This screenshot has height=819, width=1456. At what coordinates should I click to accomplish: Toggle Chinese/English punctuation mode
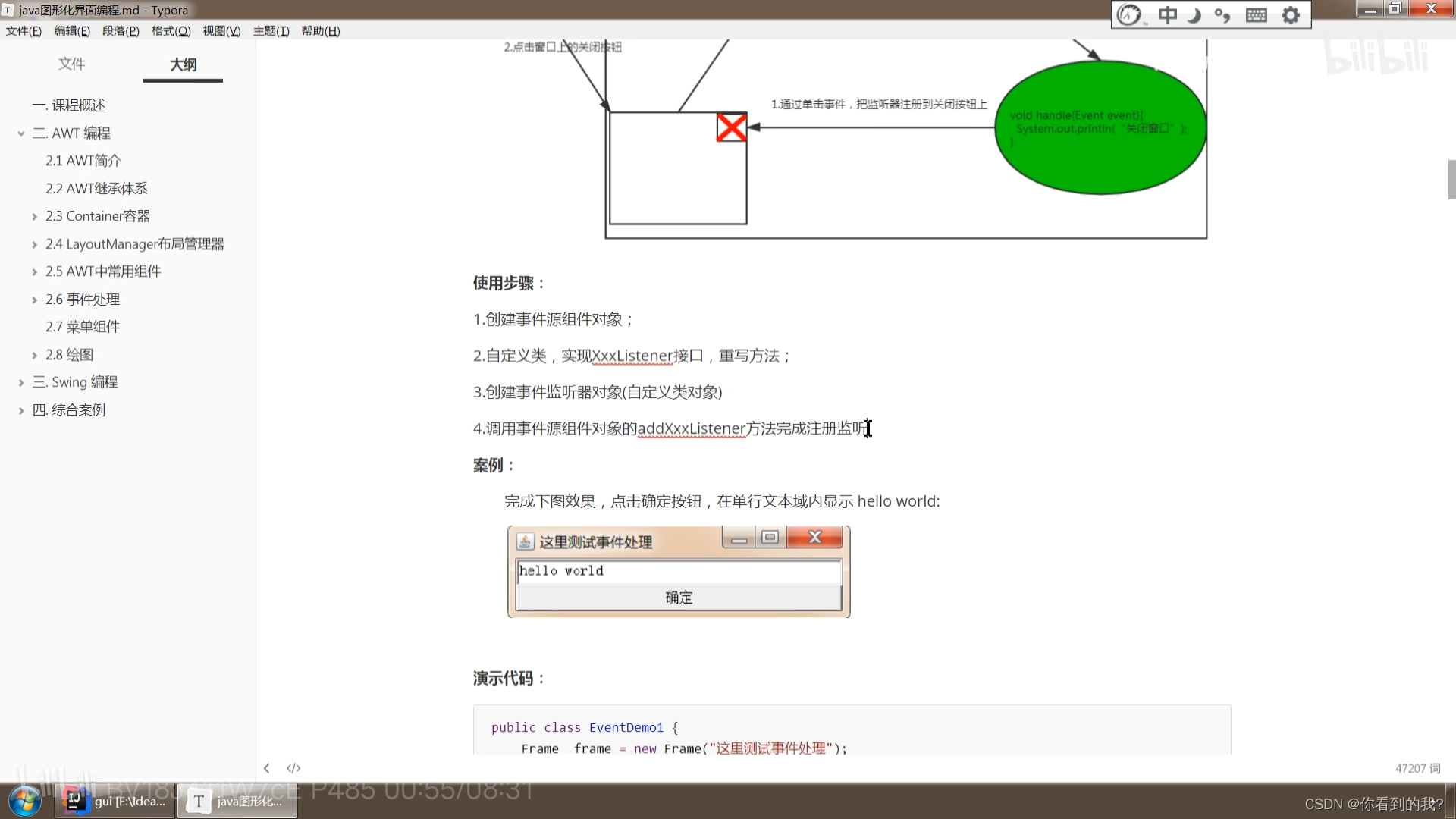[x=1222, y=14]
